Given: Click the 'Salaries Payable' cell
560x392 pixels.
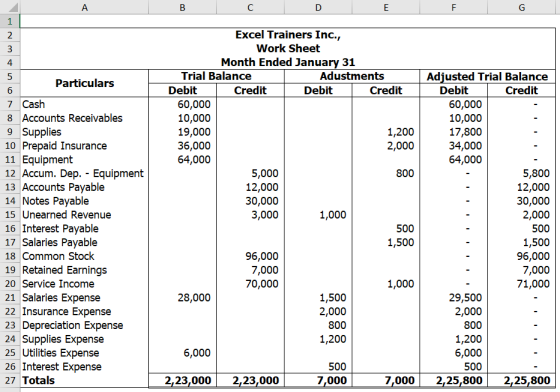Looking at the screenshot, I should (84, 242).
